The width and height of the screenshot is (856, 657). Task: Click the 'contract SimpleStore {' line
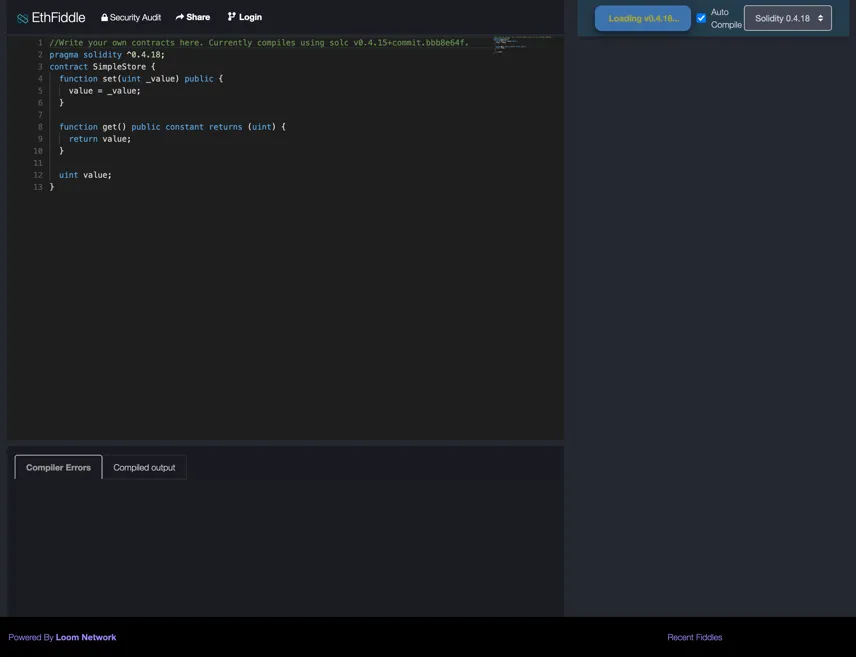102,67
